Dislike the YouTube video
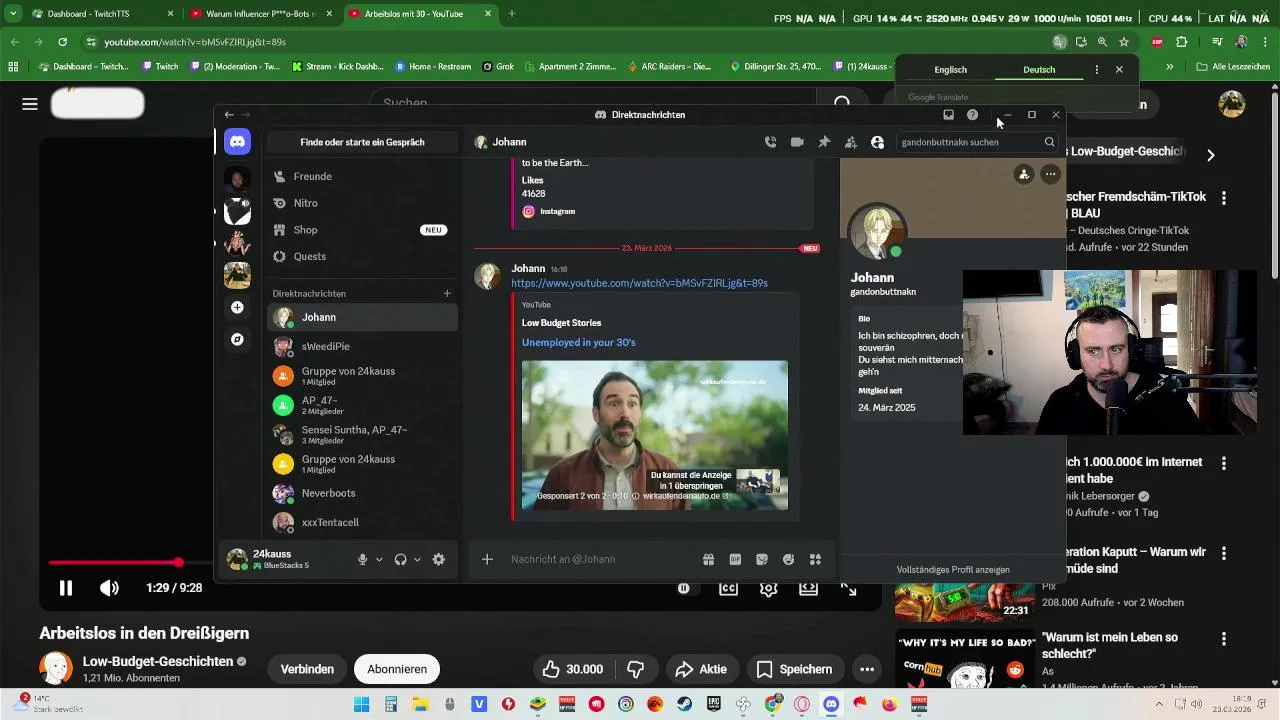 click(635, 669)
